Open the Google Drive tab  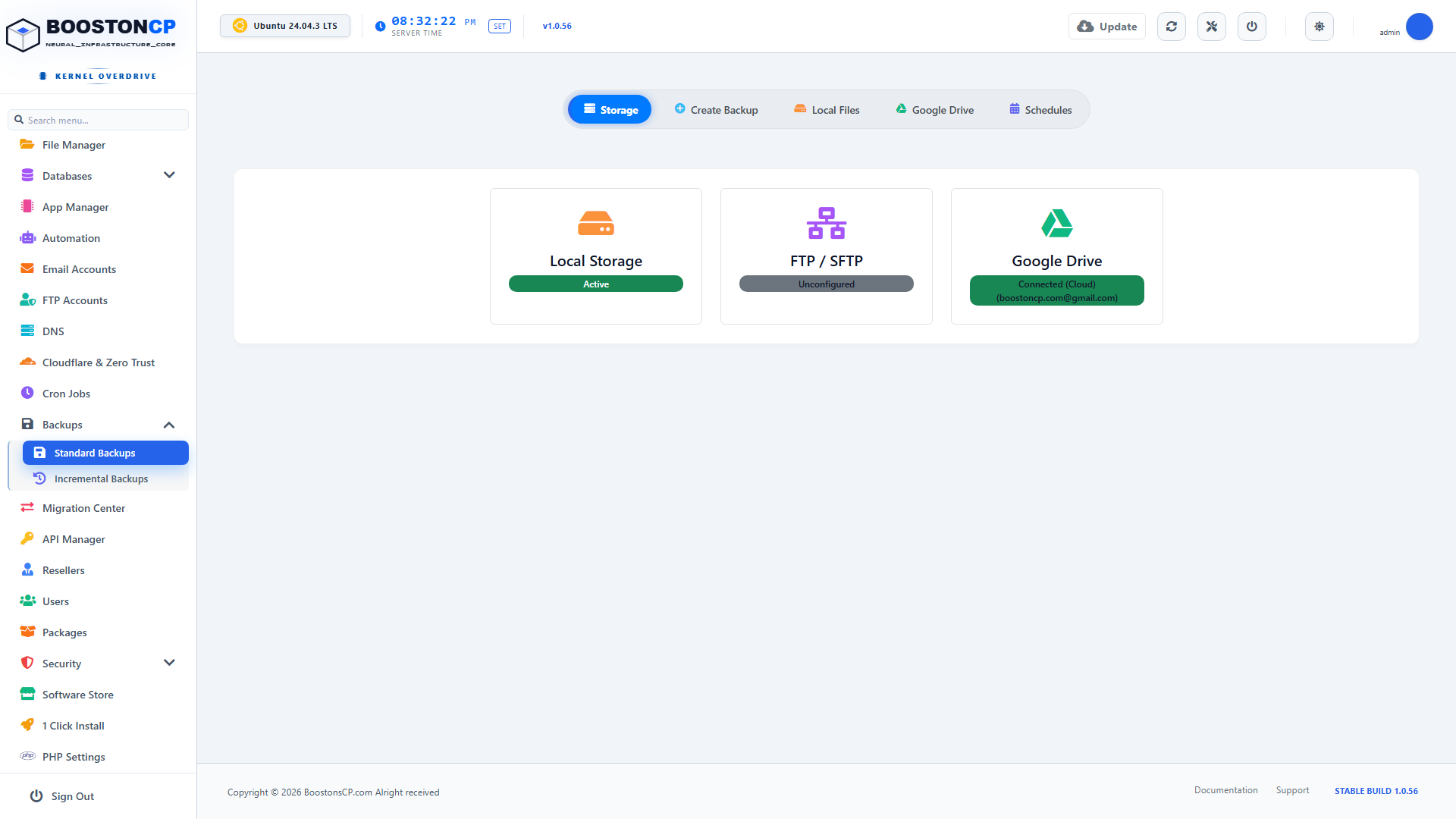(x=934, y=110)
